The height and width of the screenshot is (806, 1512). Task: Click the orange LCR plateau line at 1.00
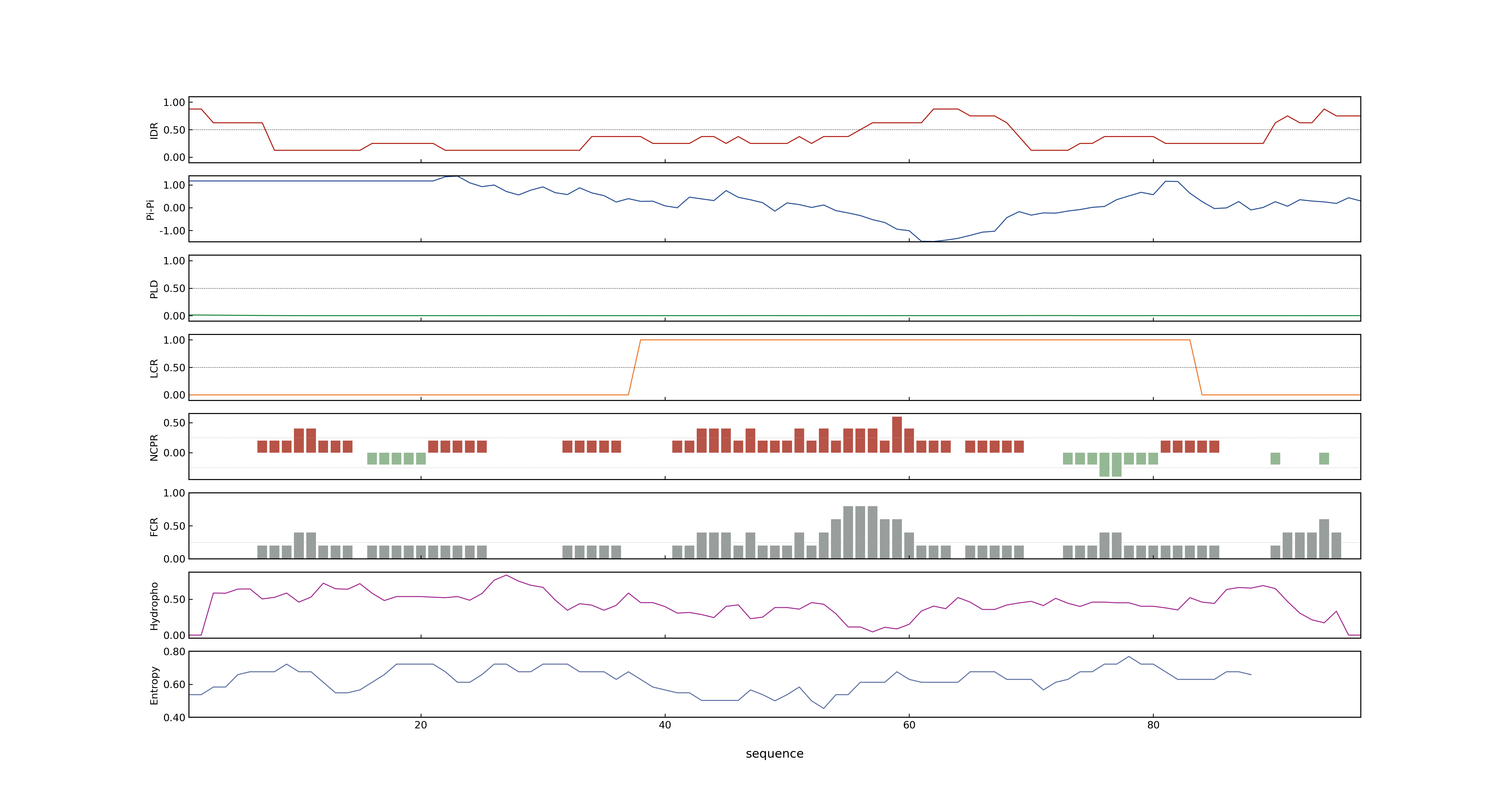coord(915,340)
